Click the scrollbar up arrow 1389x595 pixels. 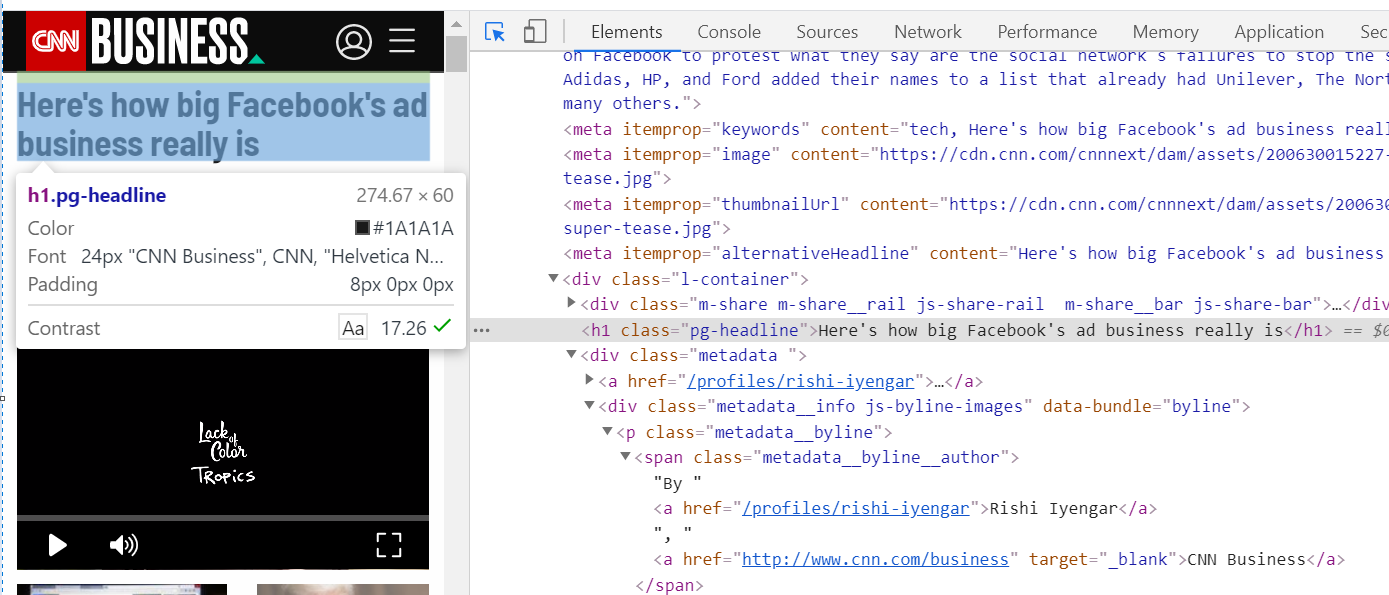click(x=456, y=22)
